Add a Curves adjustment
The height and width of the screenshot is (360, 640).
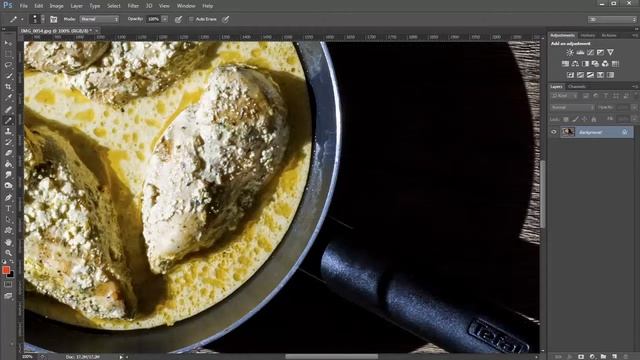(x=590, y=52)
